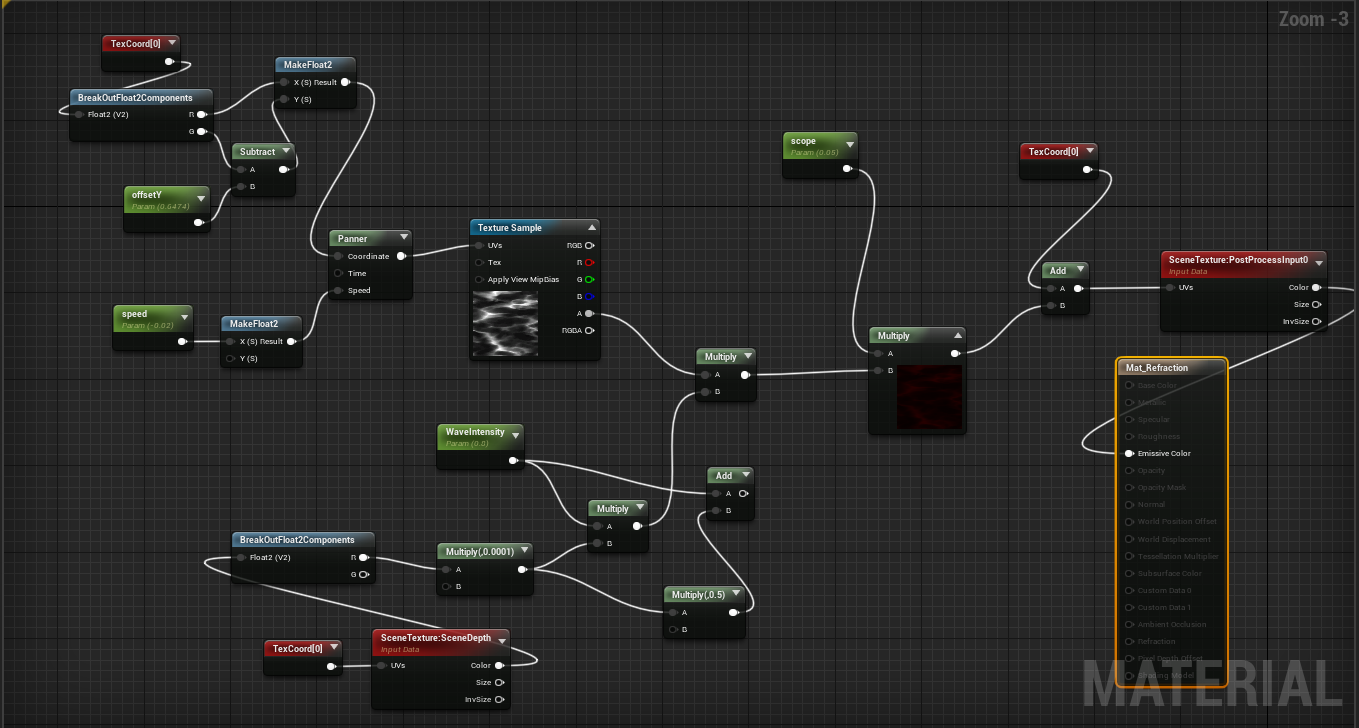Click the Emissive Color pin on Mat_Refraction
The image size is (1359, 728).
coord(1128,453)
